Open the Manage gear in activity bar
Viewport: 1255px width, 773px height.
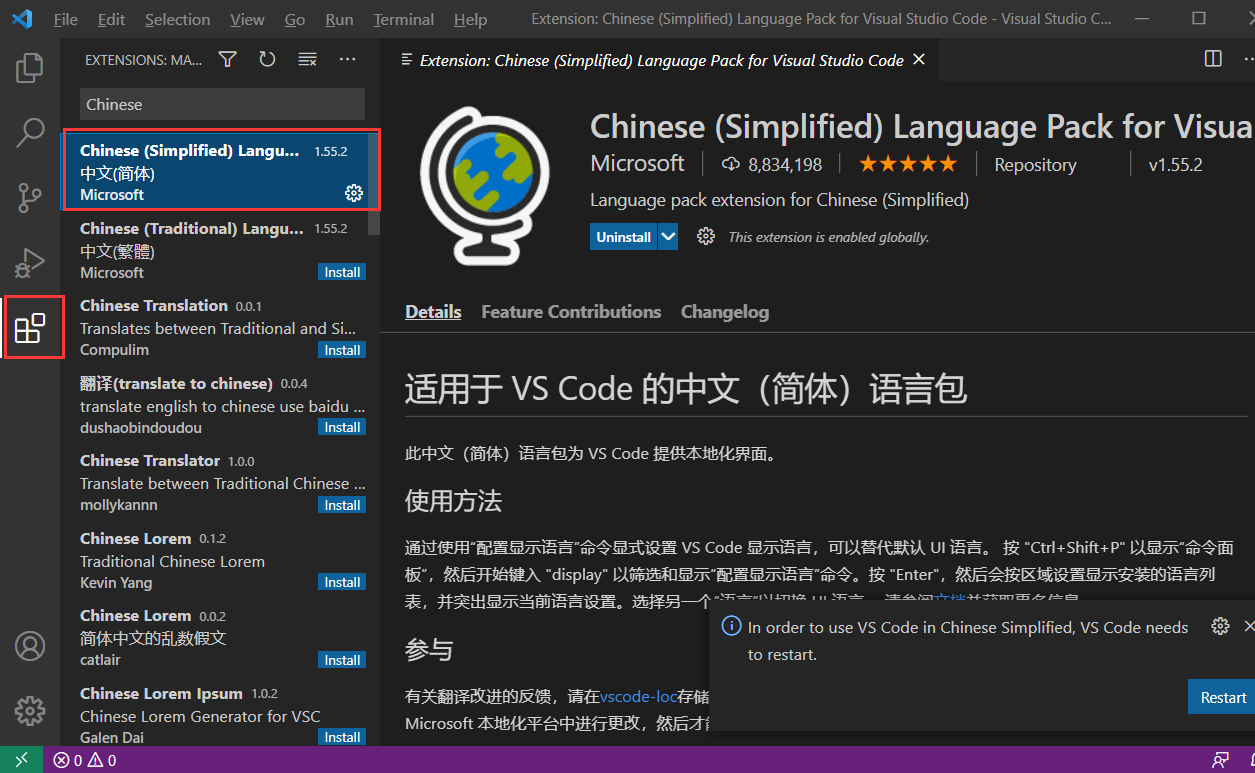[x=30, y=711]
